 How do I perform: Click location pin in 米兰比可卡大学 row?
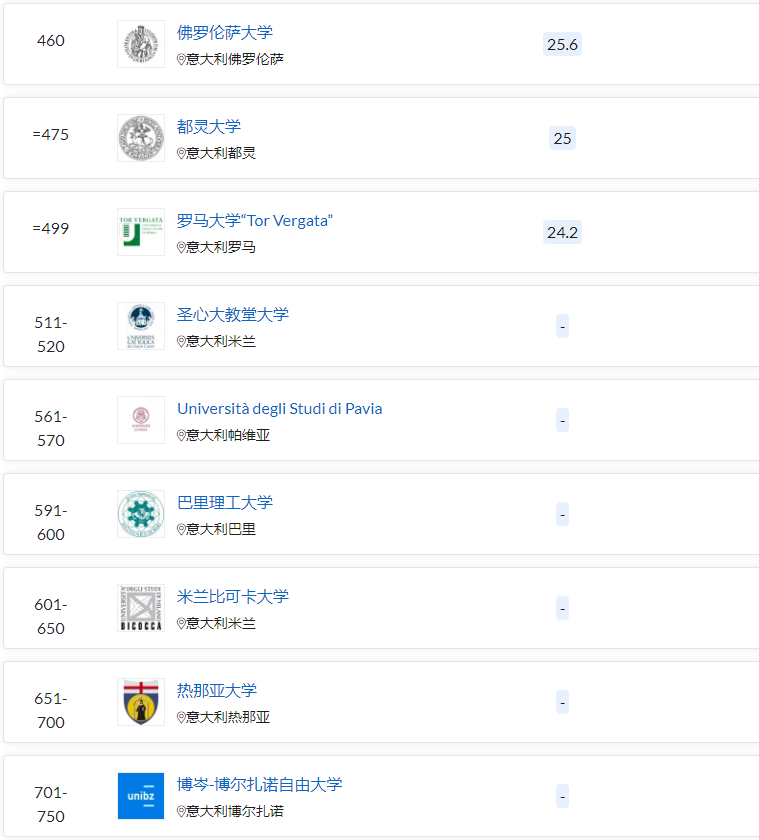(181, 624)
